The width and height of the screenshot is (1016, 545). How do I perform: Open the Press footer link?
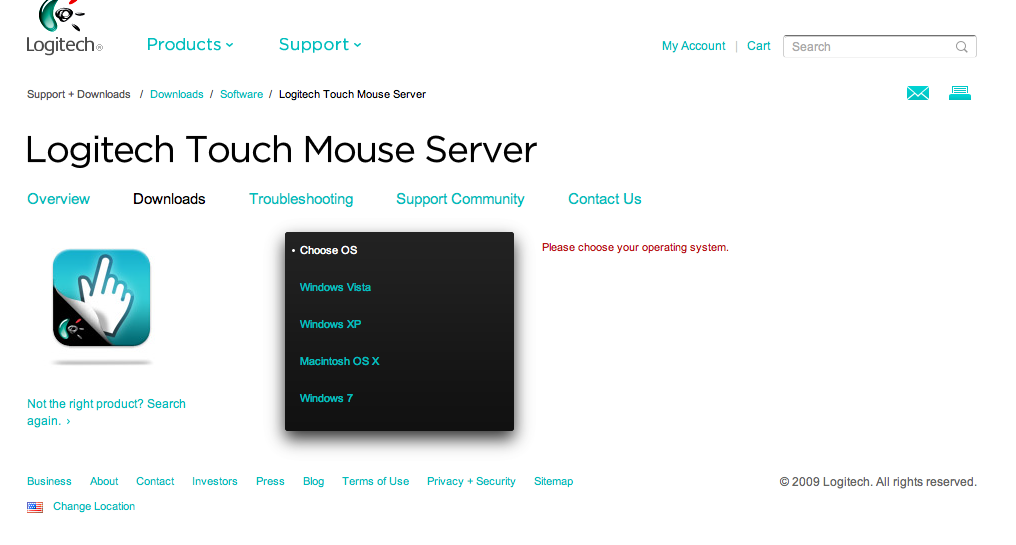[x=270, y=481]
